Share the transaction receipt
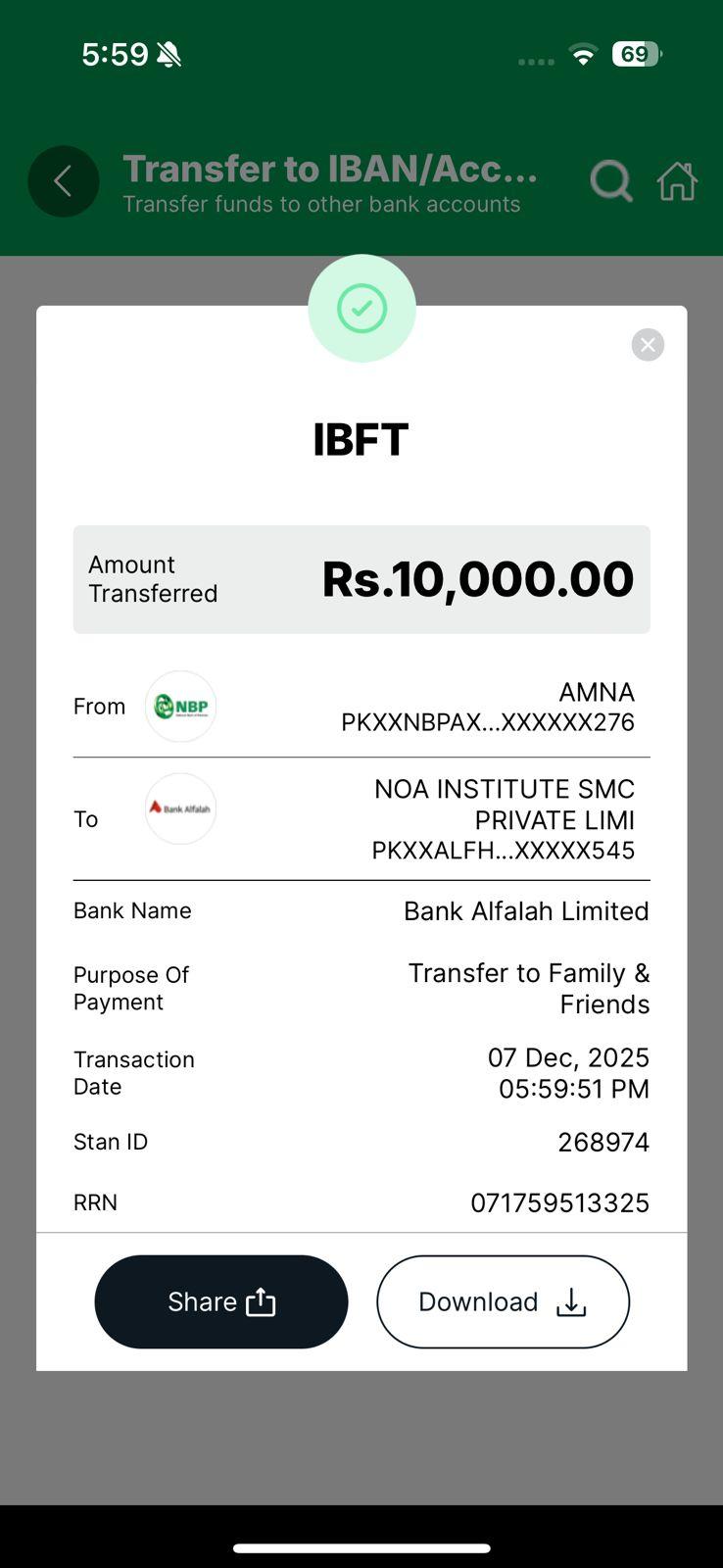The height and width of the screenshot is (1568, 723). (221, 1301)
